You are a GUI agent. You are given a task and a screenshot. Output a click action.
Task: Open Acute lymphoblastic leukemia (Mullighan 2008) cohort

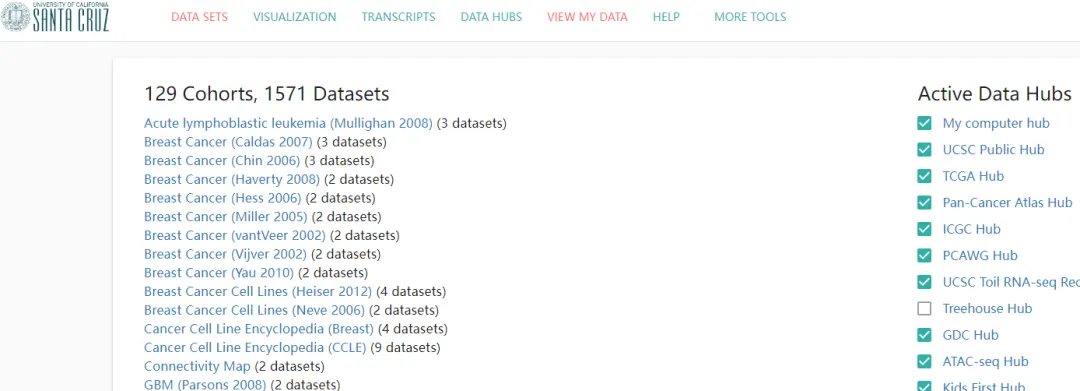(x=288, y=123)
